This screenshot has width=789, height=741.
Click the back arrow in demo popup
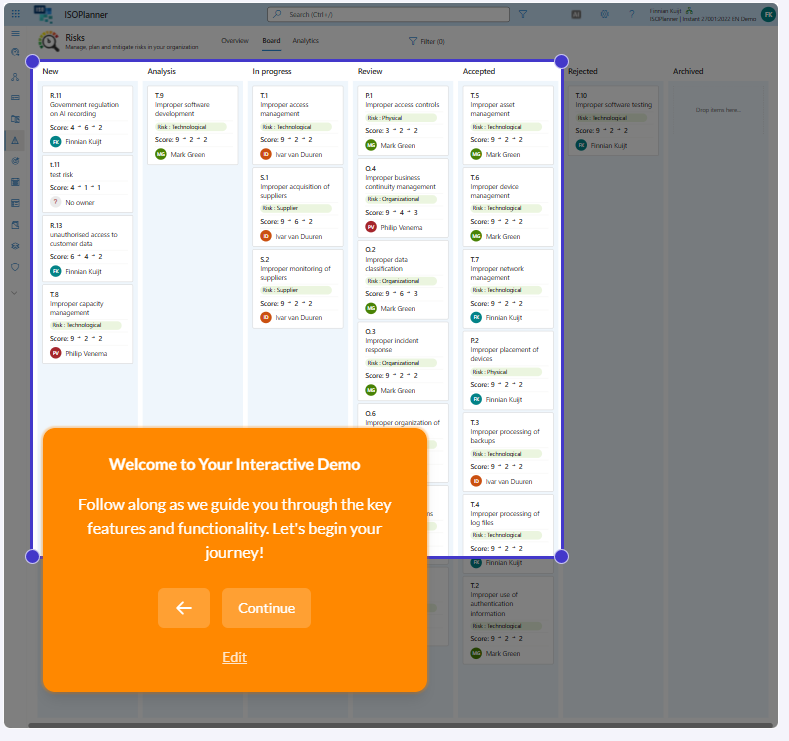(x=184, y=608)
